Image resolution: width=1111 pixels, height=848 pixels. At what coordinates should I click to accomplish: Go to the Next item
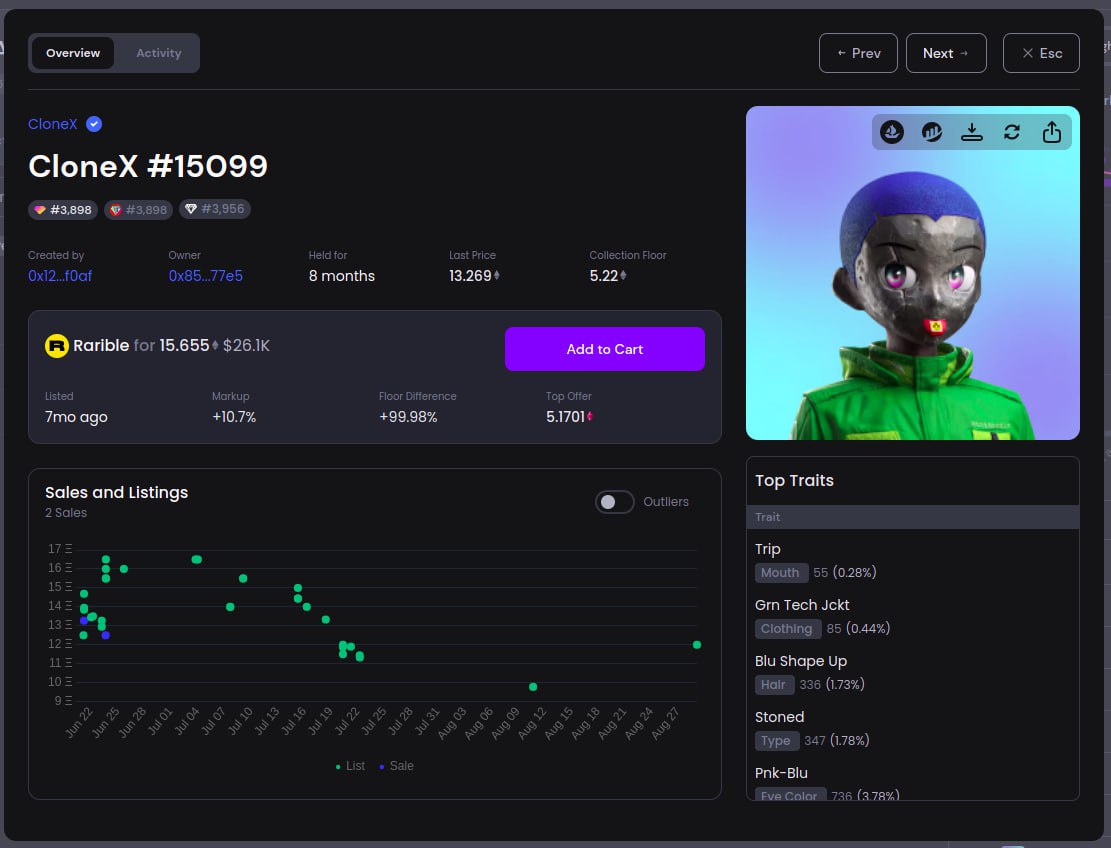coord(946,53)
